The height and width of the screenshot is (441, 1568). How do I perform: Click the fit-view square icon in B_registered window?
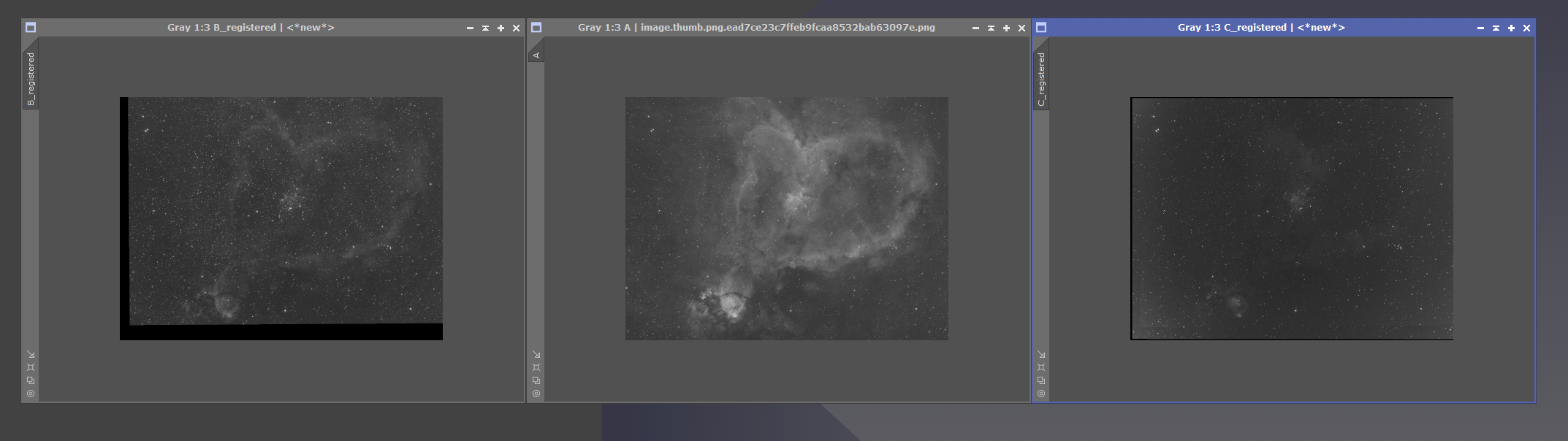click(x=31, y=367)
